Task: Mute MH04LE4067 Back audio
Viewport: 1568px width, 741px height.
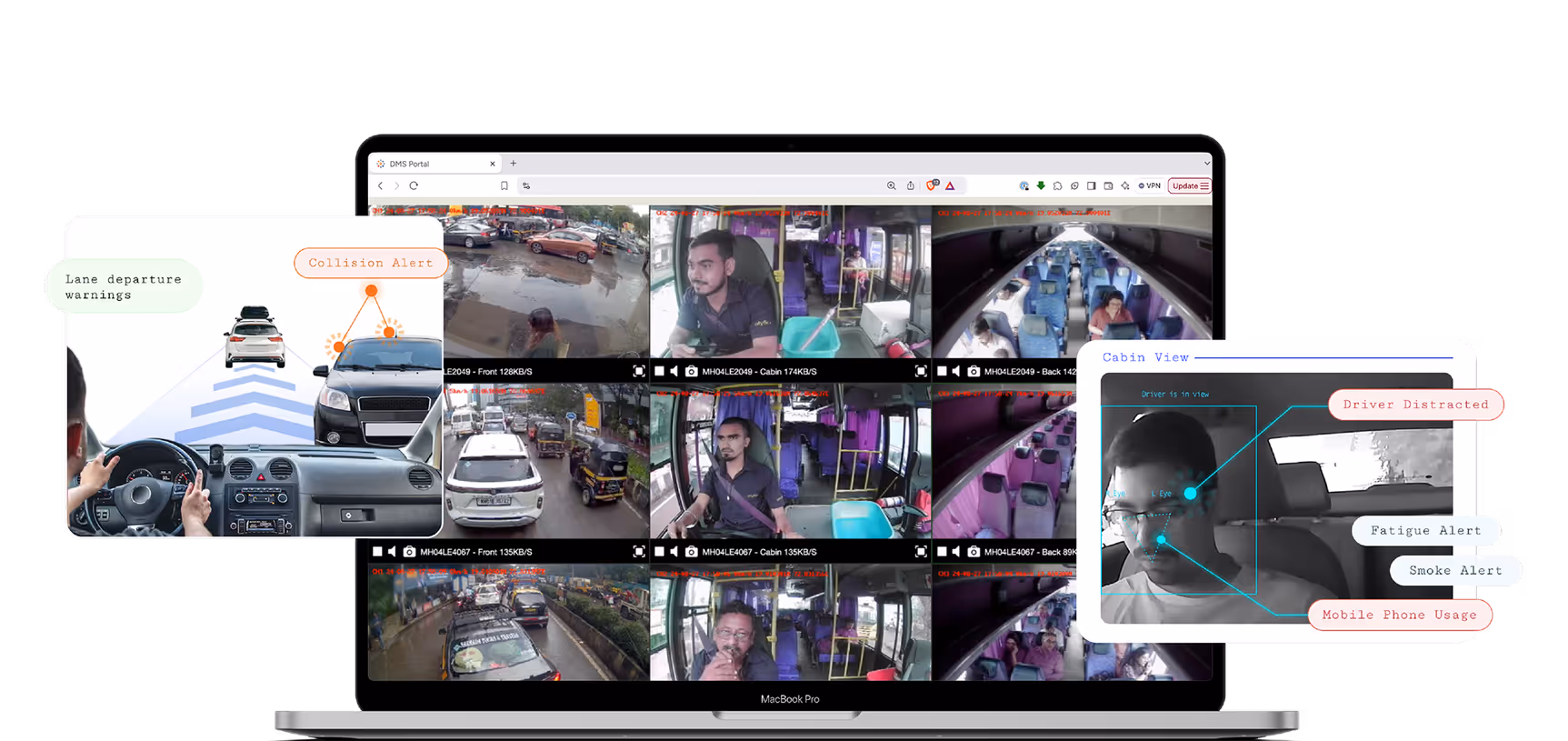Action: [x=956, y=551]
